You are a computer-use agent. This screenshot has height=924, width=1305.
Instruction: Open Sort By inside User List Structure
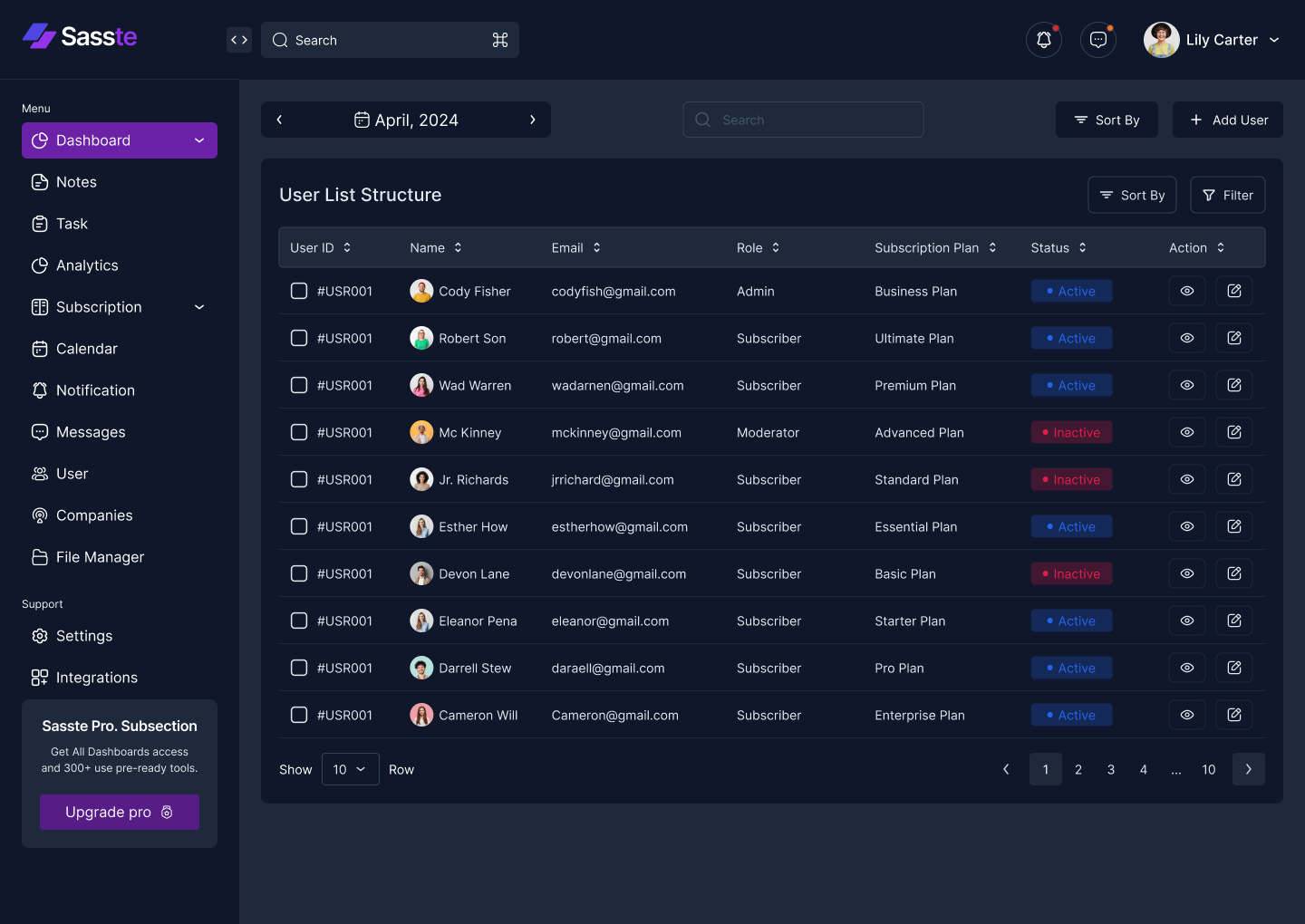pyautogui.click(x=1132, y=195)
